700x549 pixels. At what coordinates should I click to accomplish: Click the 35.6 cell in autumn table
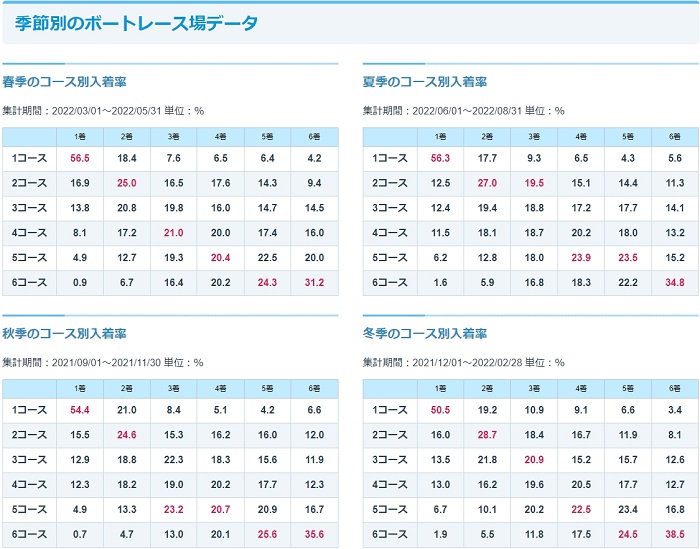[x=314, y=535]
